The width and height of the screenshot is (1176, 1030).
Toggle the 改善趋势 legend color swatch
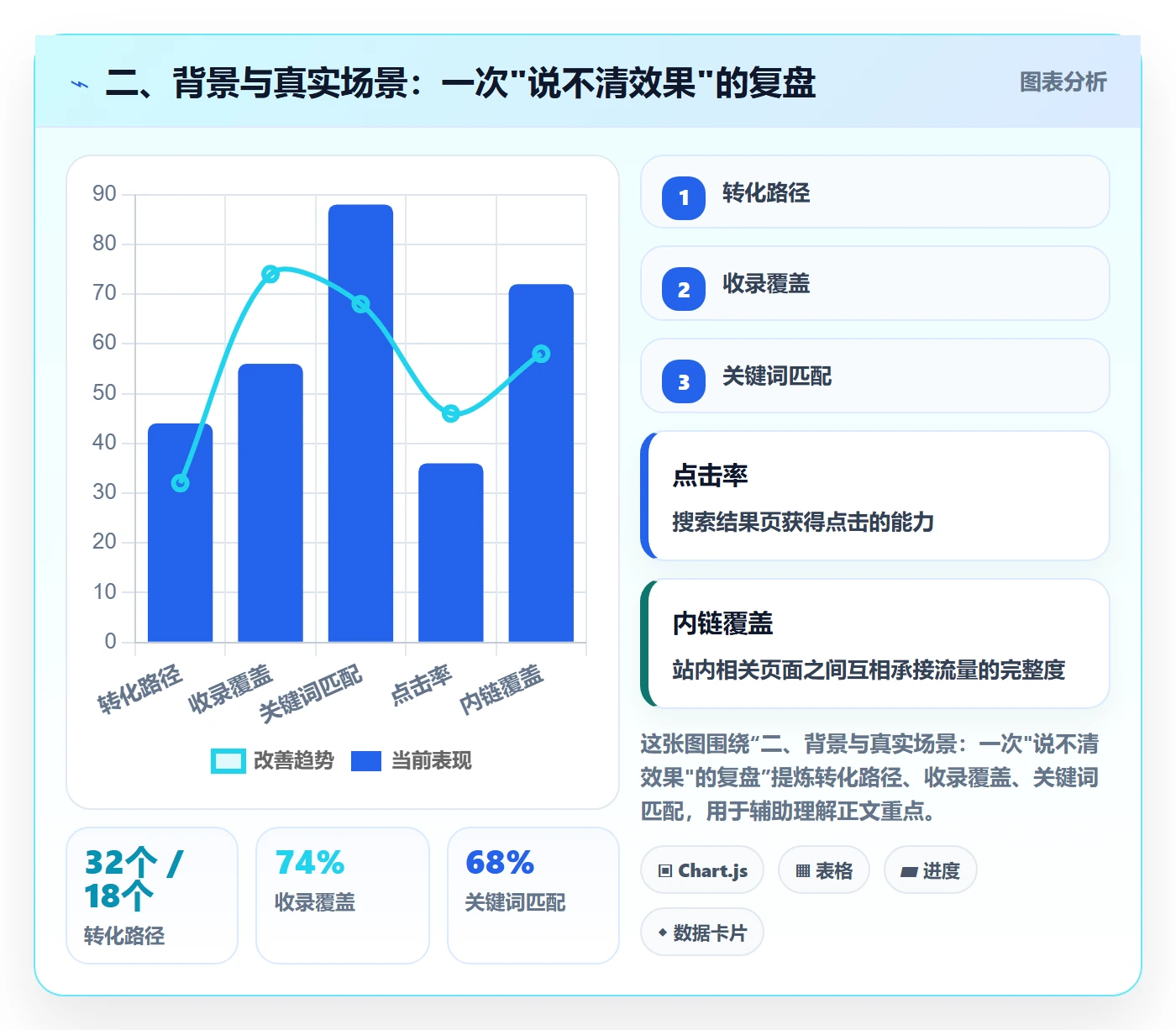(228, 760)
